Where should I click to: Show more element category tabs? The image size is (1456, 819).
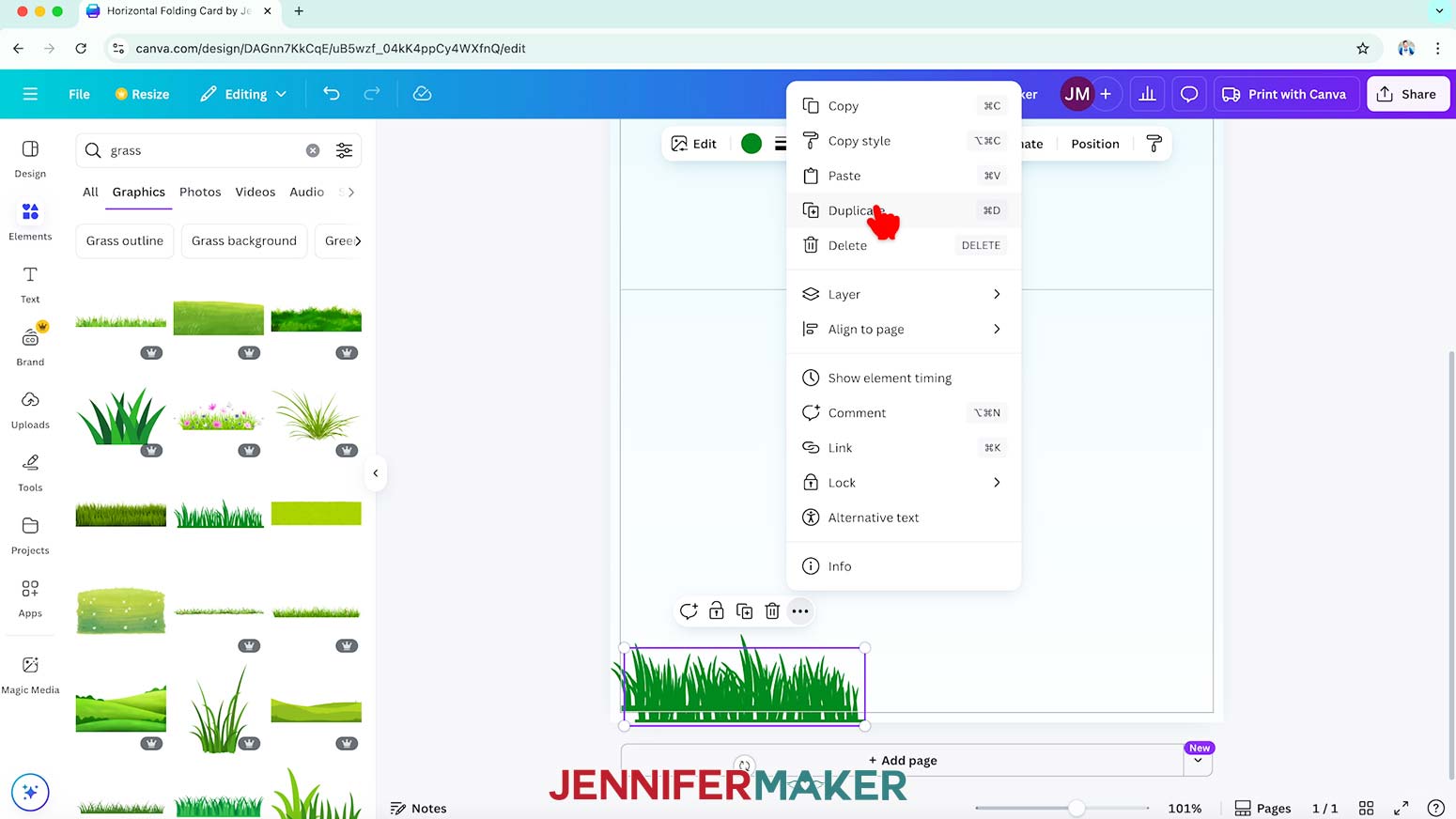[x=351, y=192]
